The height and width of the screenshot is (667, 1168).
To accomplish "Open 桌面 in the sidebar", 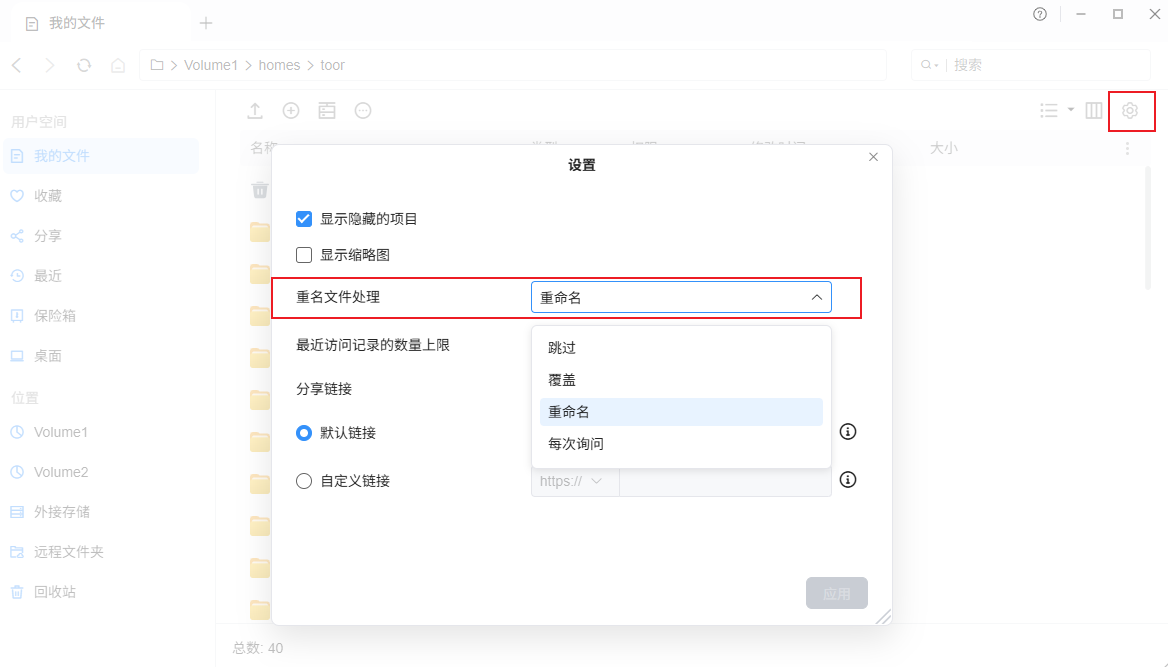I will pos(101,356).
